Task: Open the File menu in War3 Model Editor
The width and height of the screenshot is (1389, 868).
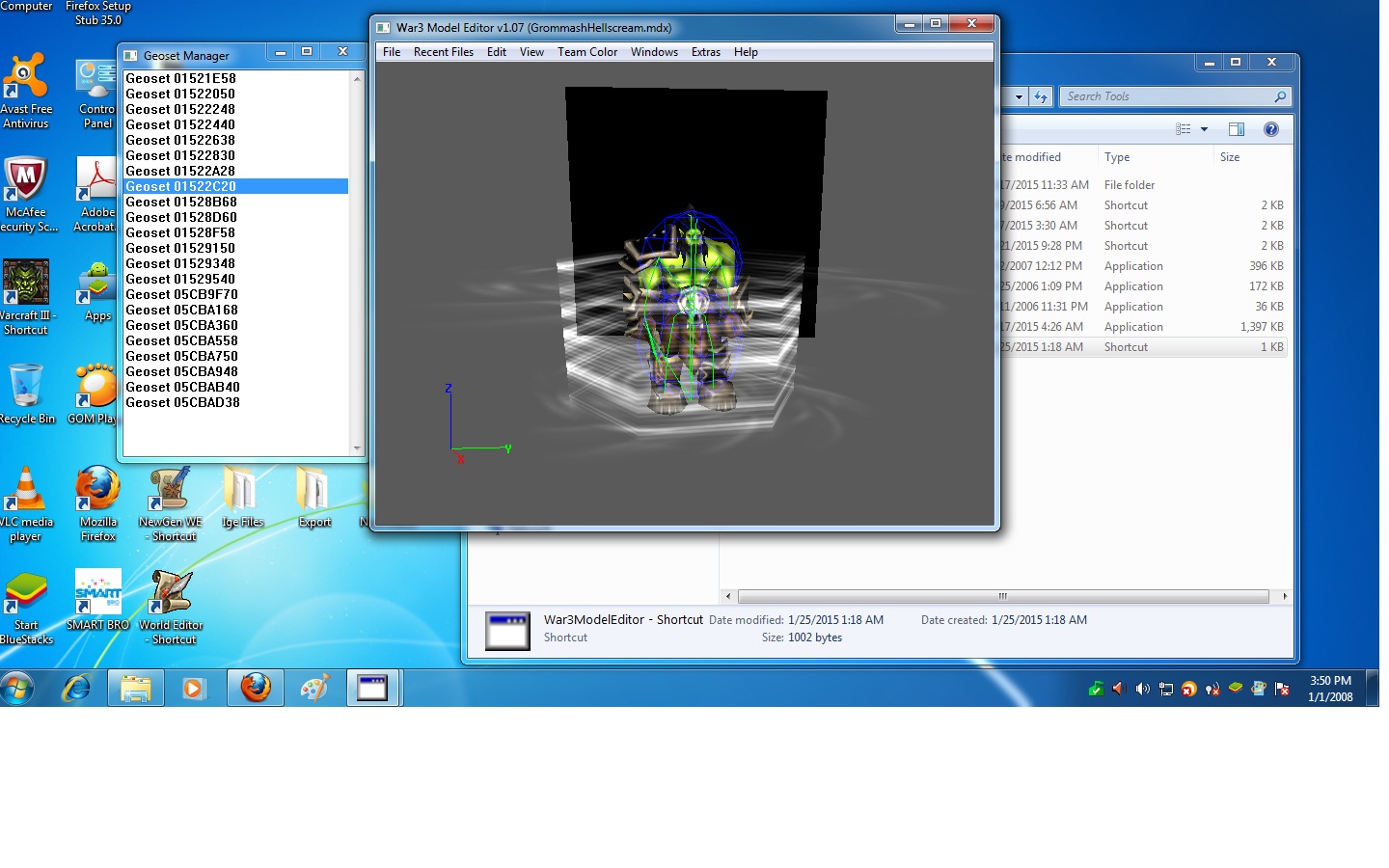Action: [x=392, y=52]
